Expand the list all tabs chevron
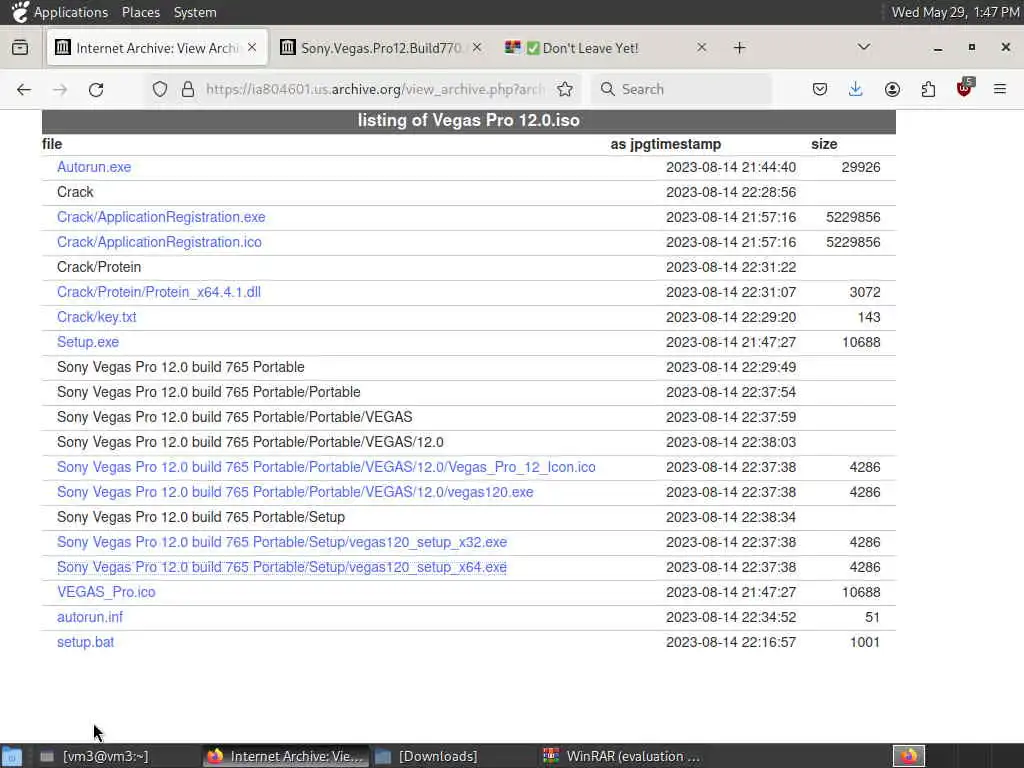 click(864, 47)
